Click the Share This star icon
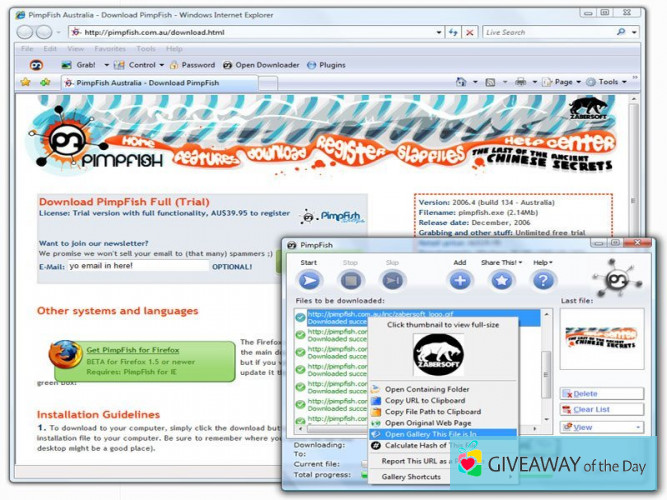Screen dimensions: 667x500 pyautogui.click(x=500, y=280)
